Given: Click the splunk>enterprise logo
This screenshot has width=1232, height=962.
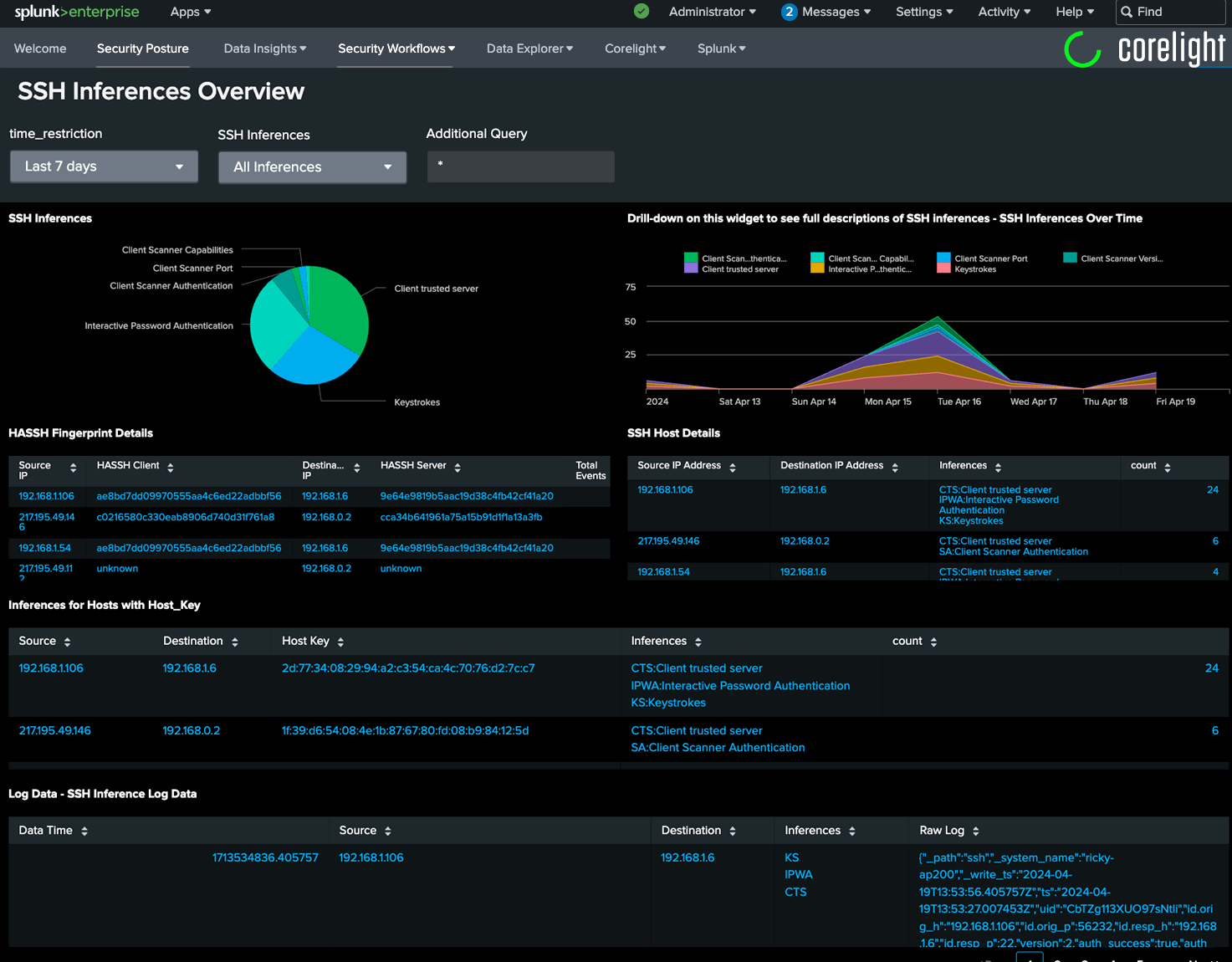Looking at the screenshot, I should point(75,12).
